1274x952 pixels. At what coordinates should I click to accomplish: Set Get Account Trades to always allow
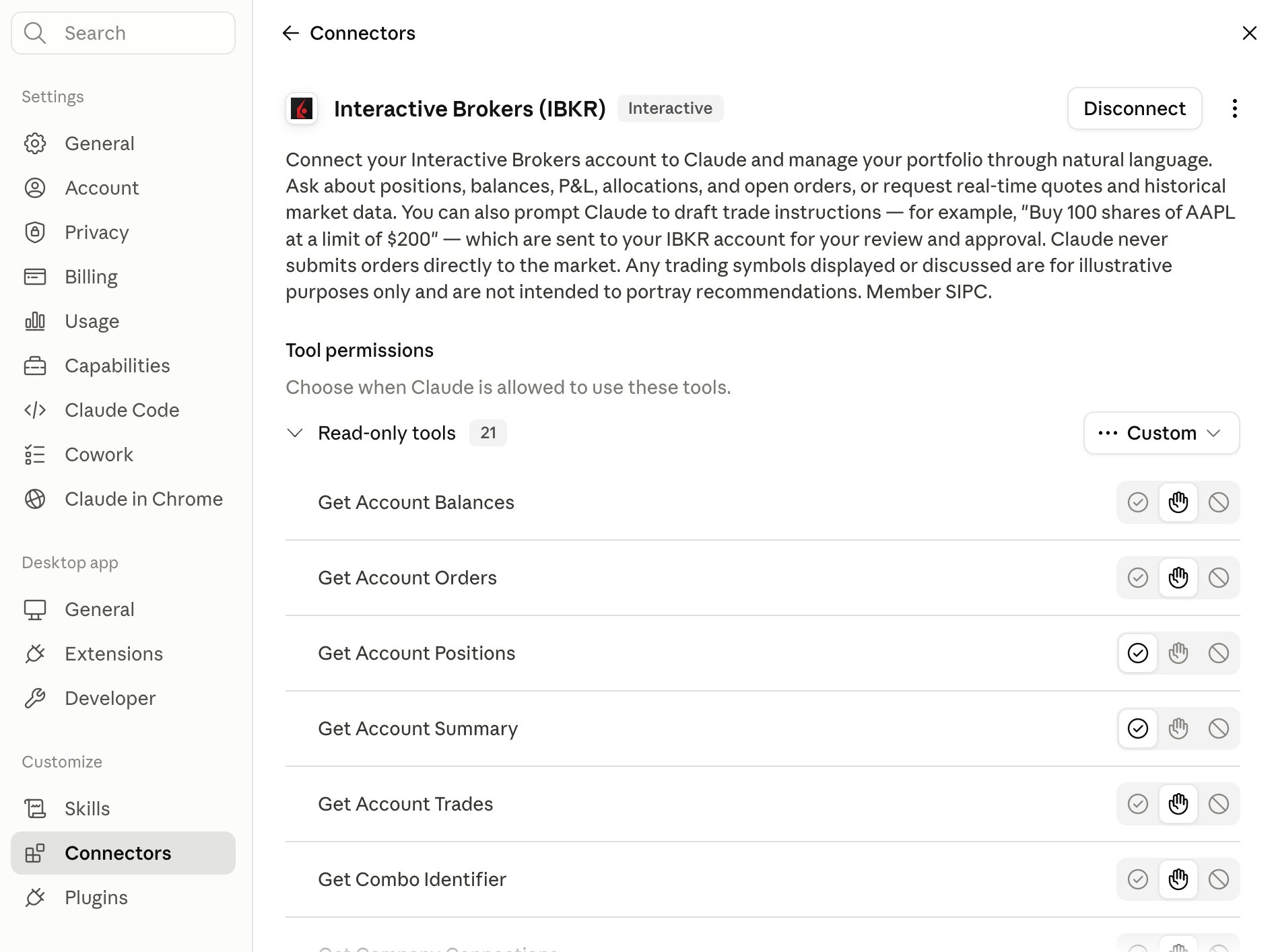click(x=1137, y=804)
